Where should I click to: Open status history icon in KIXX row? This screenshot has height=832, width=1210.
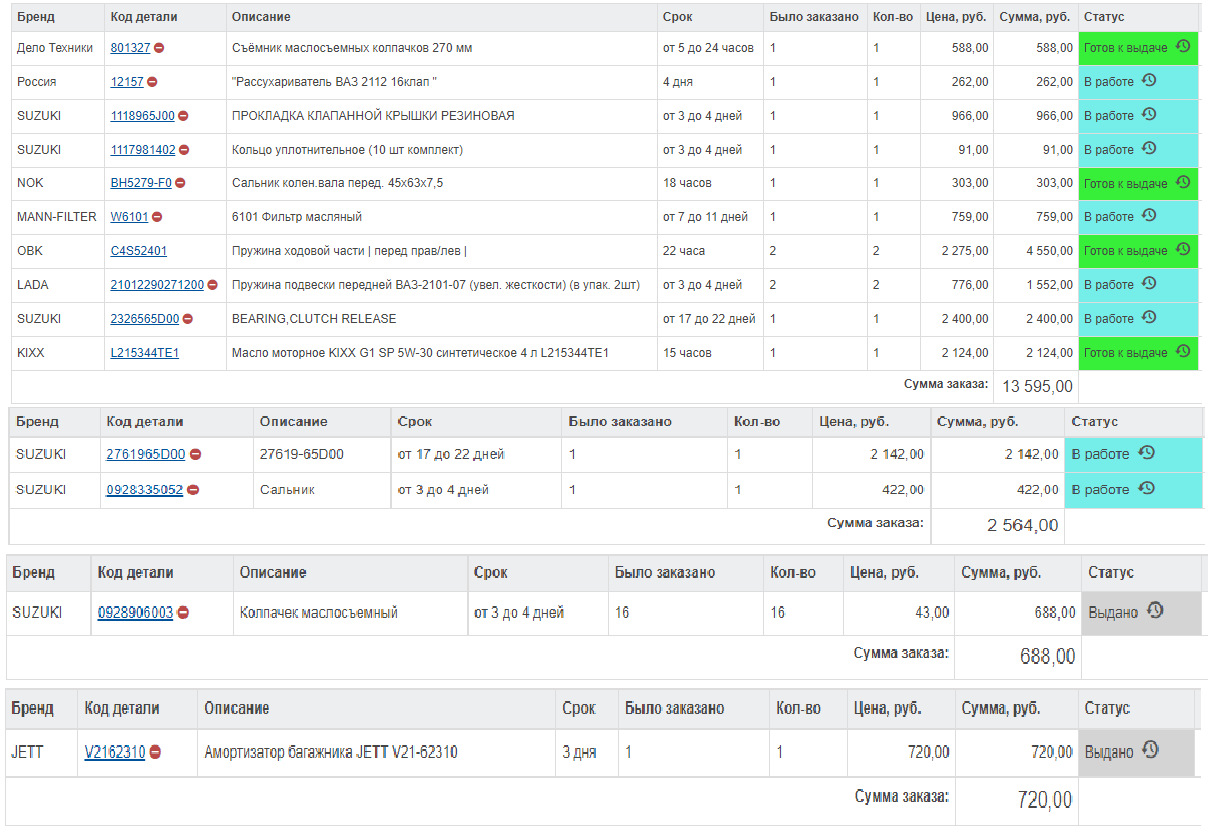(1183, 351)
